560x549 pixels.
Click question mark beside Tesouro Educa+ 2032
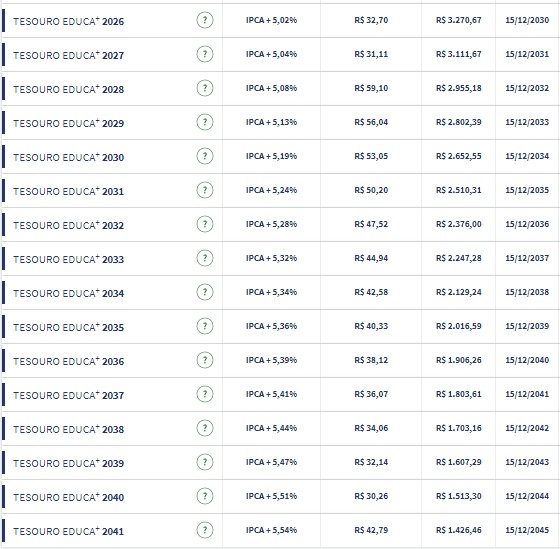click(x=205, y=224)
